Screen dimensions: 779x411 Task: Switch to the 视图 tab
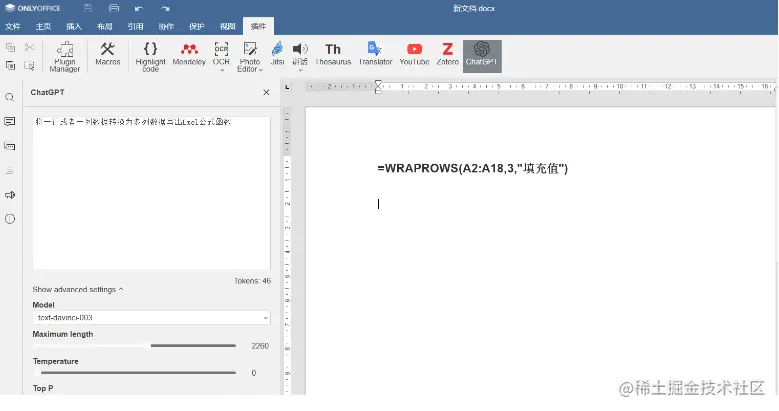228,26
